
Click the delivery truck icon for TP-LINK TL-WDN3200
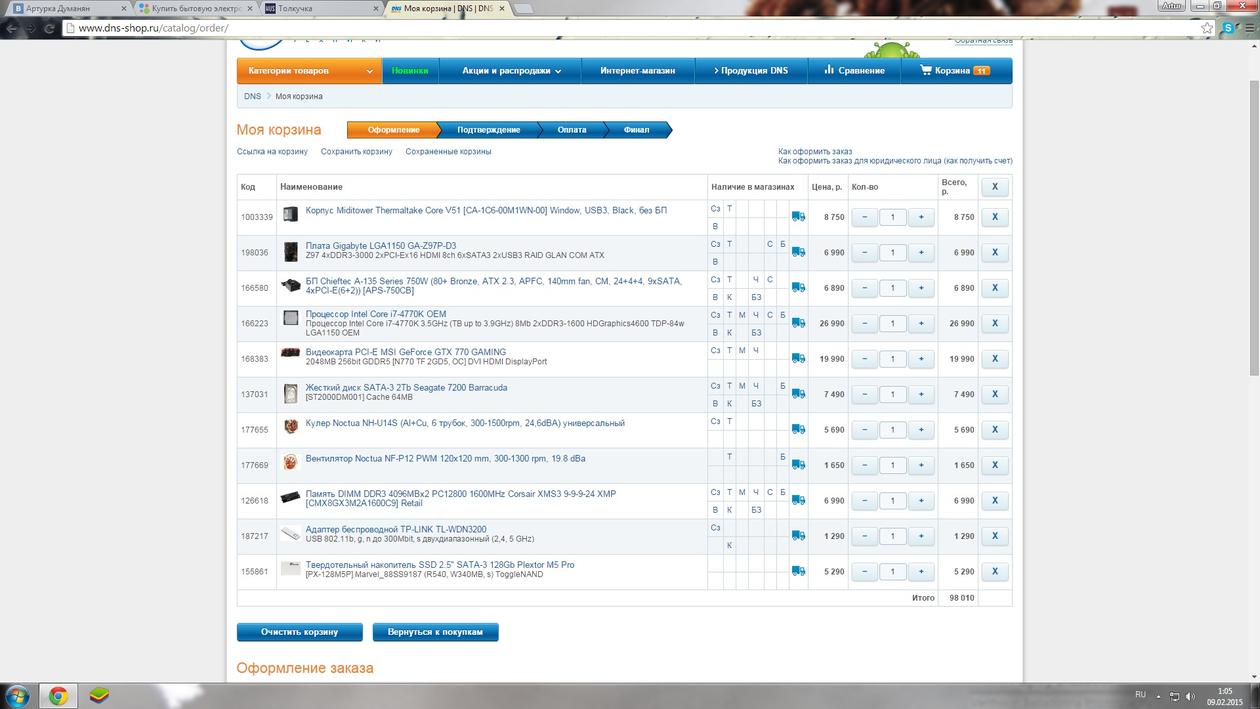[798, 536]
